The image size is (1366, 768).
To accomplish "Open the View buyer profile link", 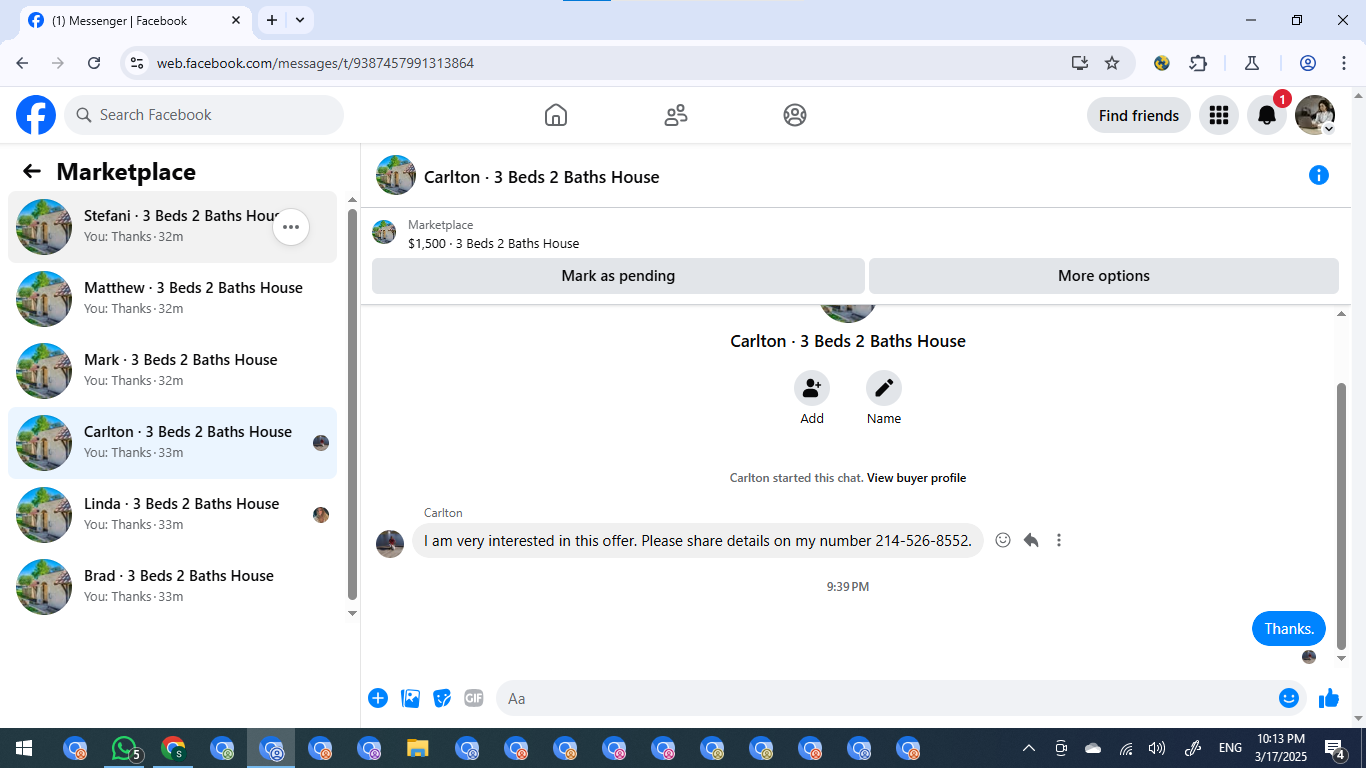I will 916,478.
